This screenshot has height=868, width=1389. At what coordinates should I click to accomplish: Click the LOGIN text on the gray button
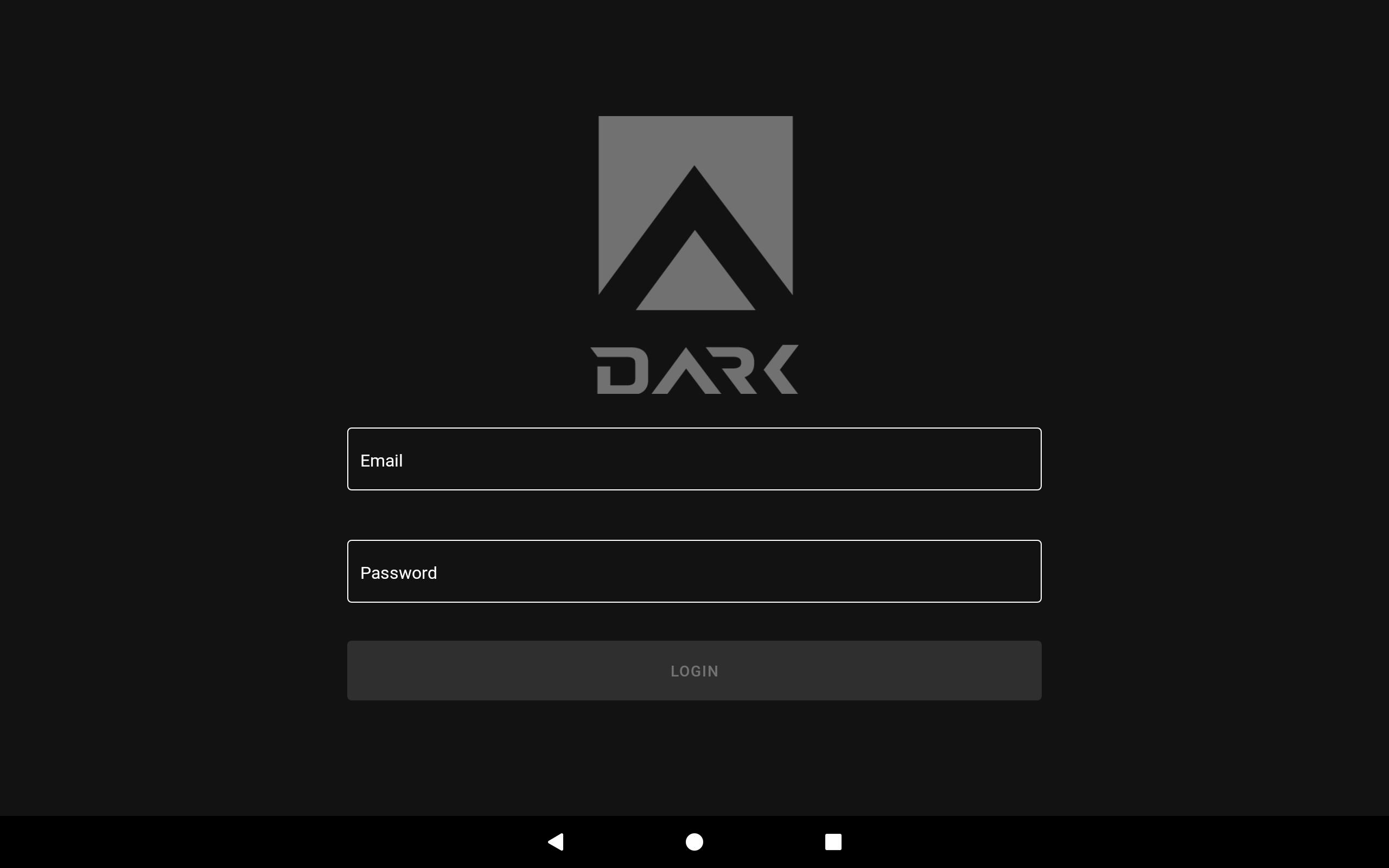694,671
